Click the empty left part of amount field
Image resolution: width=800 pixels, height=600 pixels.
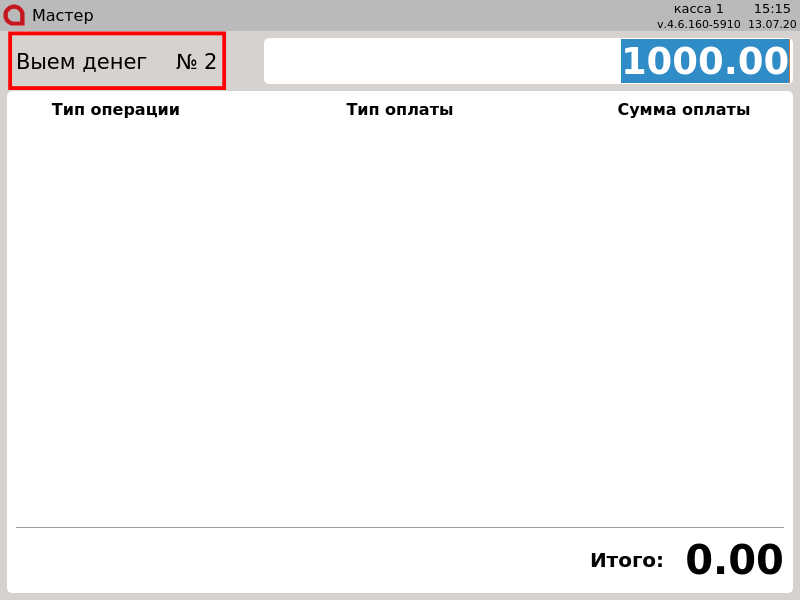tap(440, 62)
